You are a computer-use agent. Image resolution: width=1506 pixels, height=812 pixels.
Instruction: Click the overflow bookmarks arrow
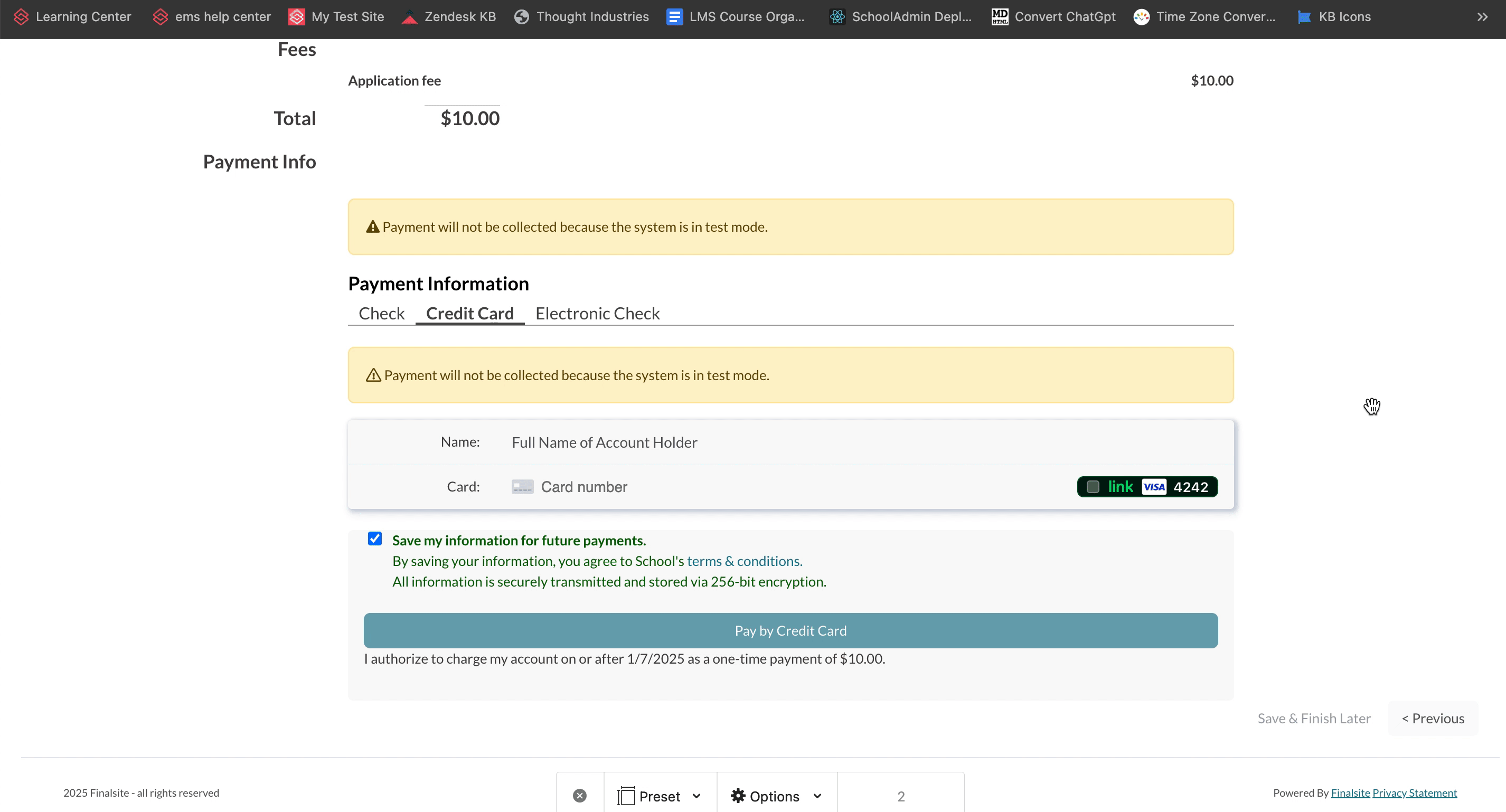point(1483,16)
